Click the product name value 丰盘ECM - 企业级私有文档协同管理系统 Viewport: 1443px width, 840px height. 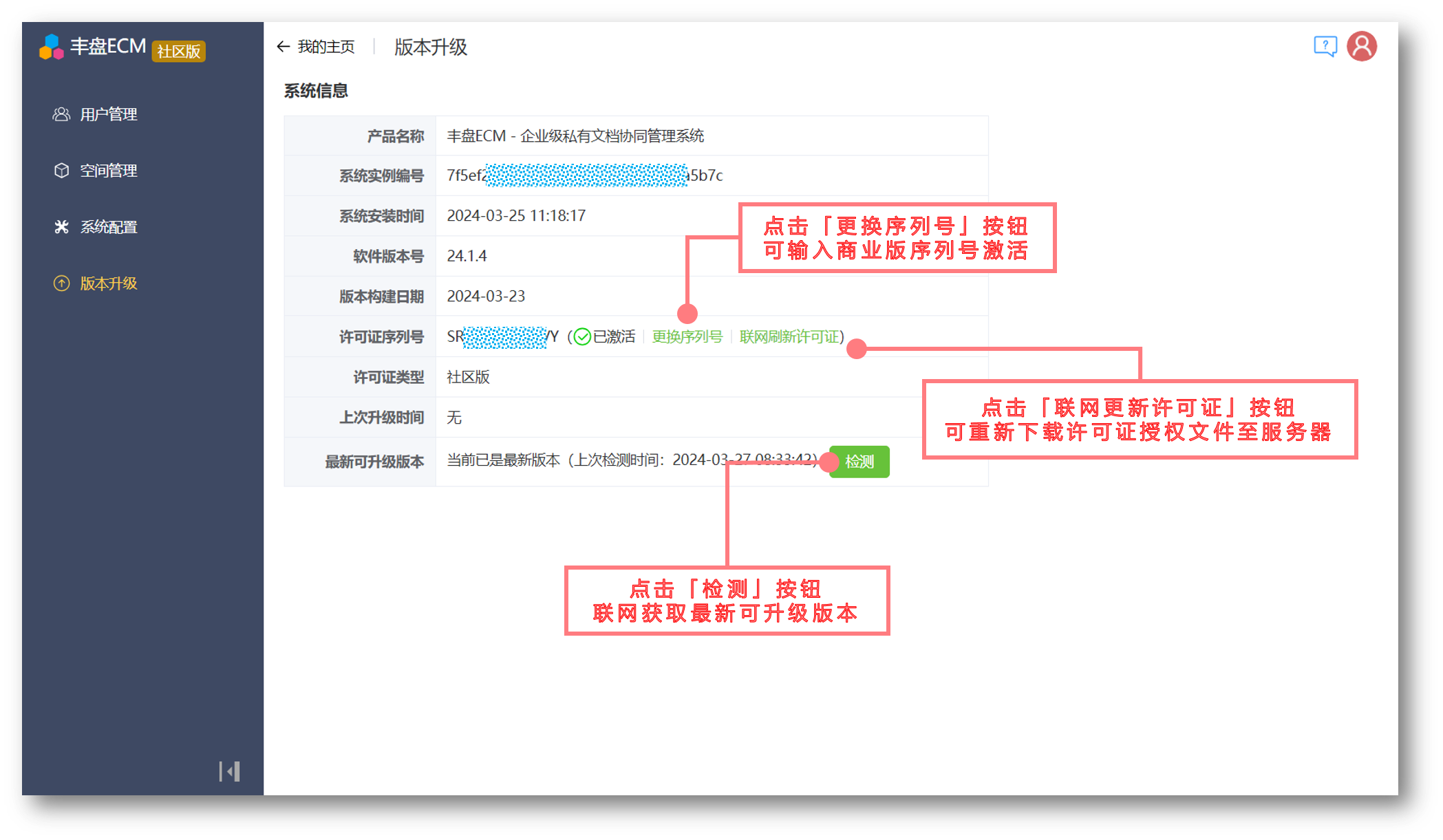click(575, 136)
